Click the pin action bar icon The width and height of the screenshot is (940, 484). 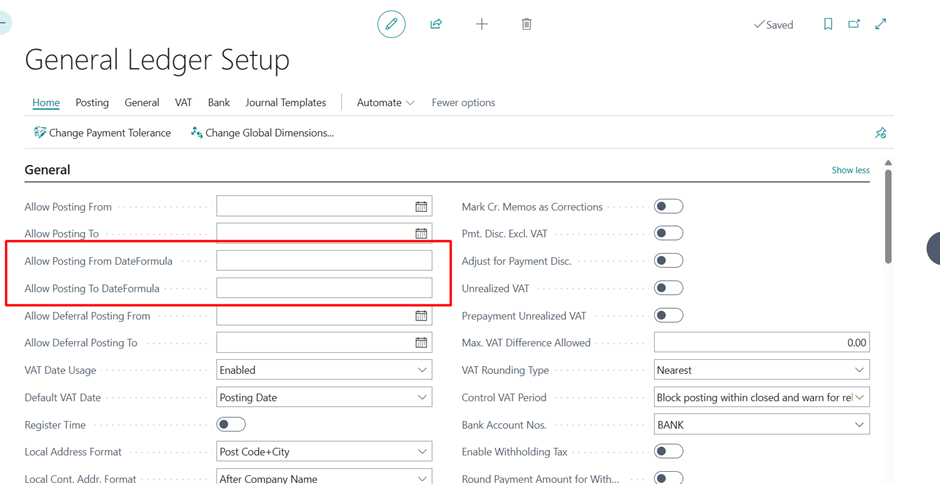pyautogui.click(x=880, y=133)
